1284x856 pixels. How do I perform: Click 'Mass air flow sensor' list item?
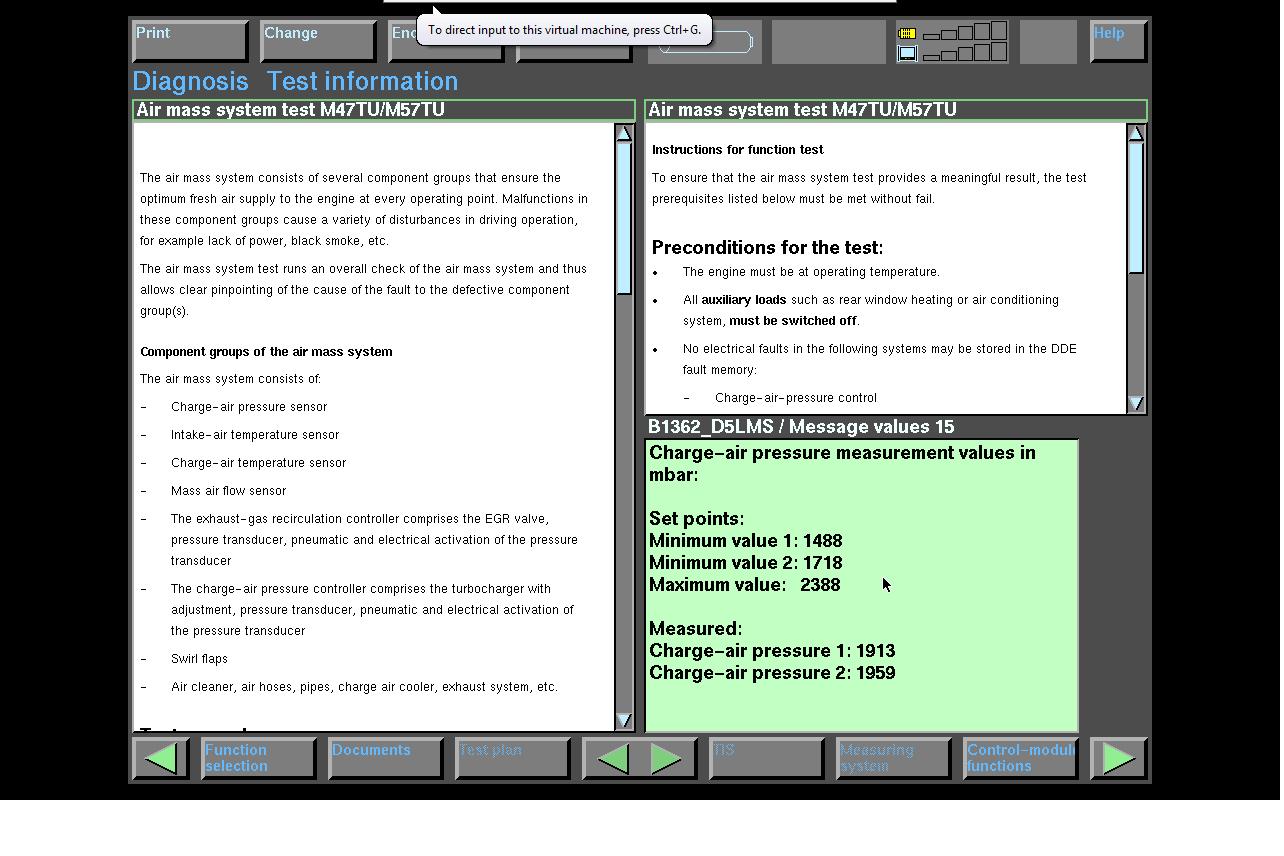[x=229, y=491]
